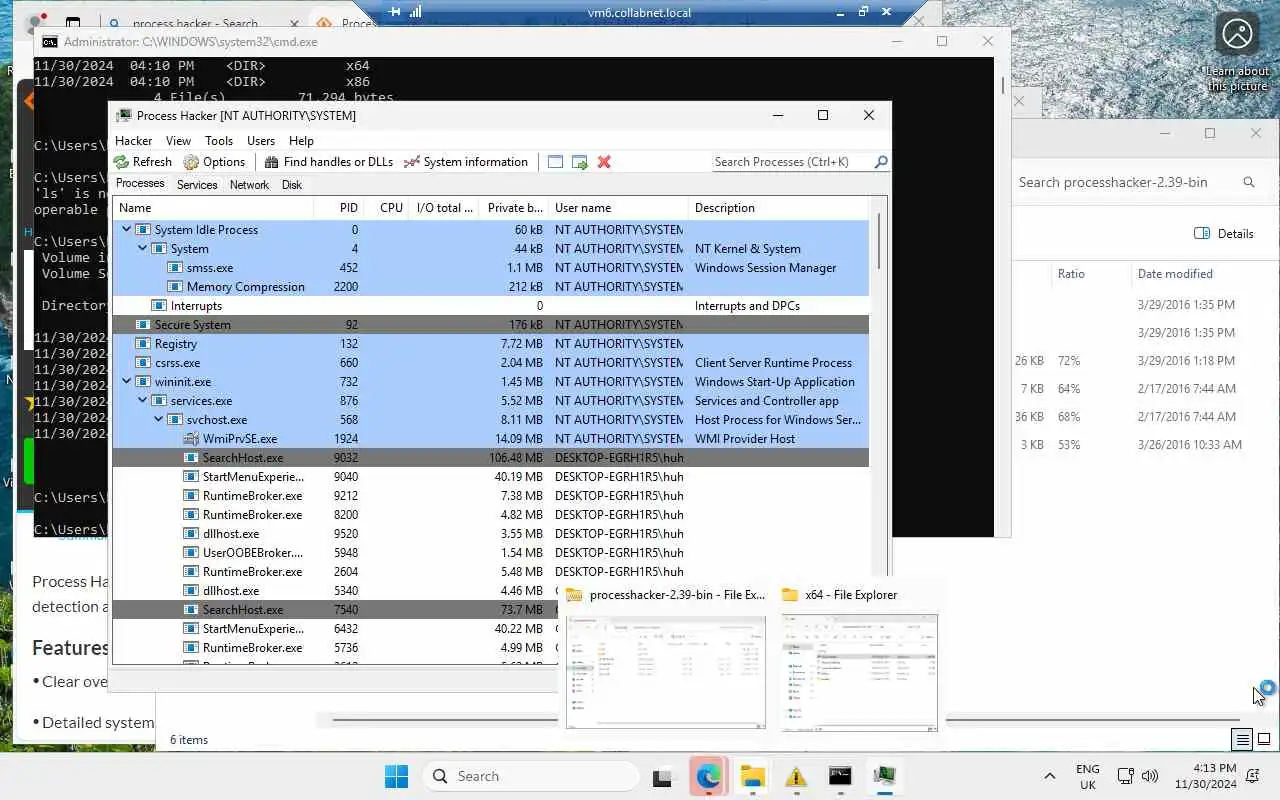
Task: Select RuntimeBroker.exe with PID 9212
Action: pyautogui.click(x=491, y=496)
